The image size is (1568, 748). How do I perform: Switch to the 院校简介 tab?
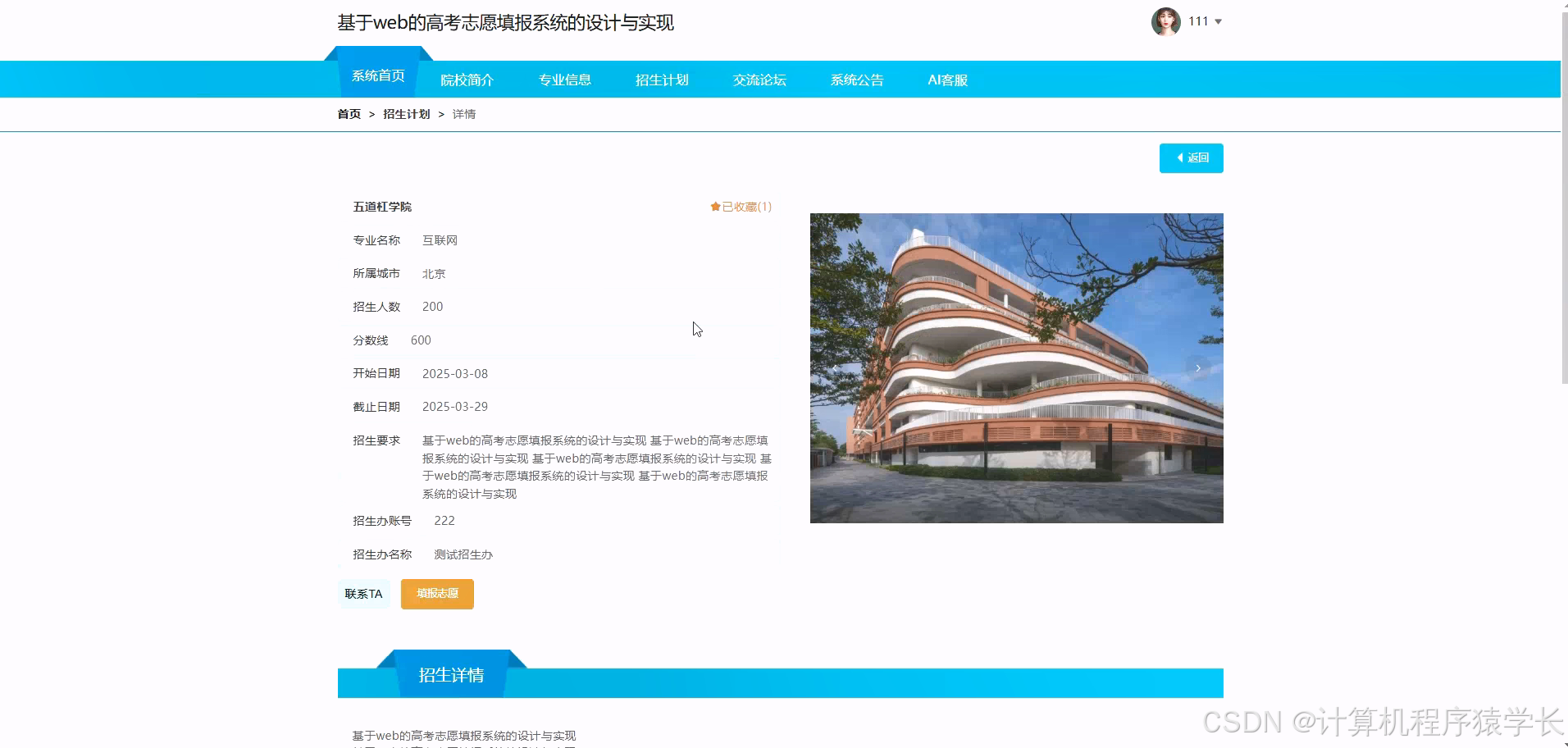[467, 79]
